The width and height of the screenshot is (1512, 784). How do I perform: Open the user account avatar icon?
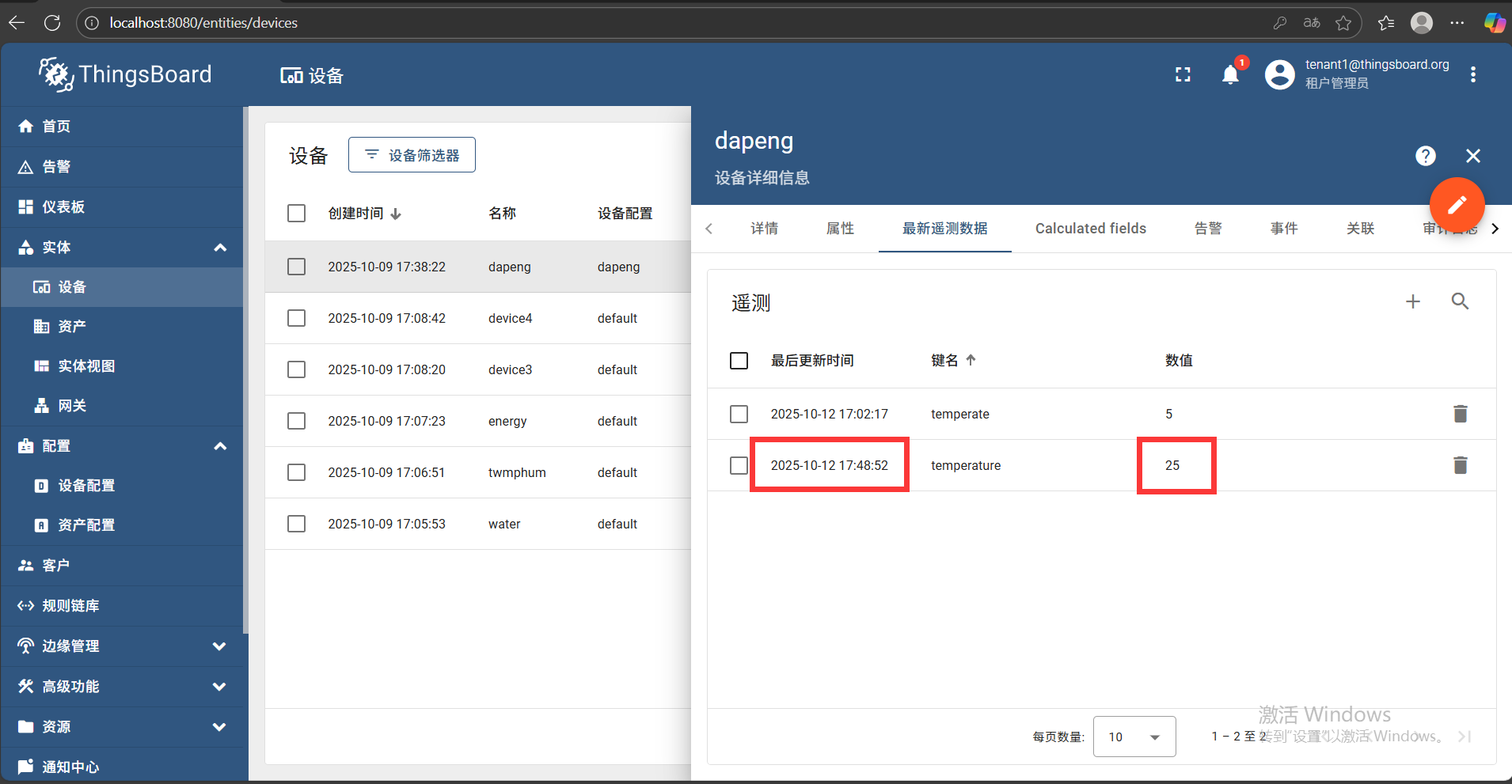pos(1279,74)
